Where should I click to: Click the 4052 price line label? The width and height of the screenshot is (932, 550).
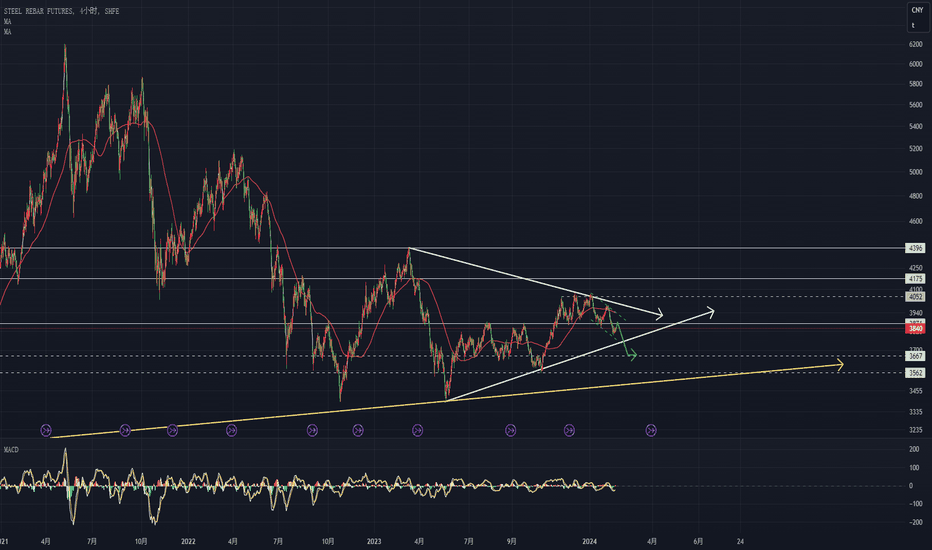(915, 297)
